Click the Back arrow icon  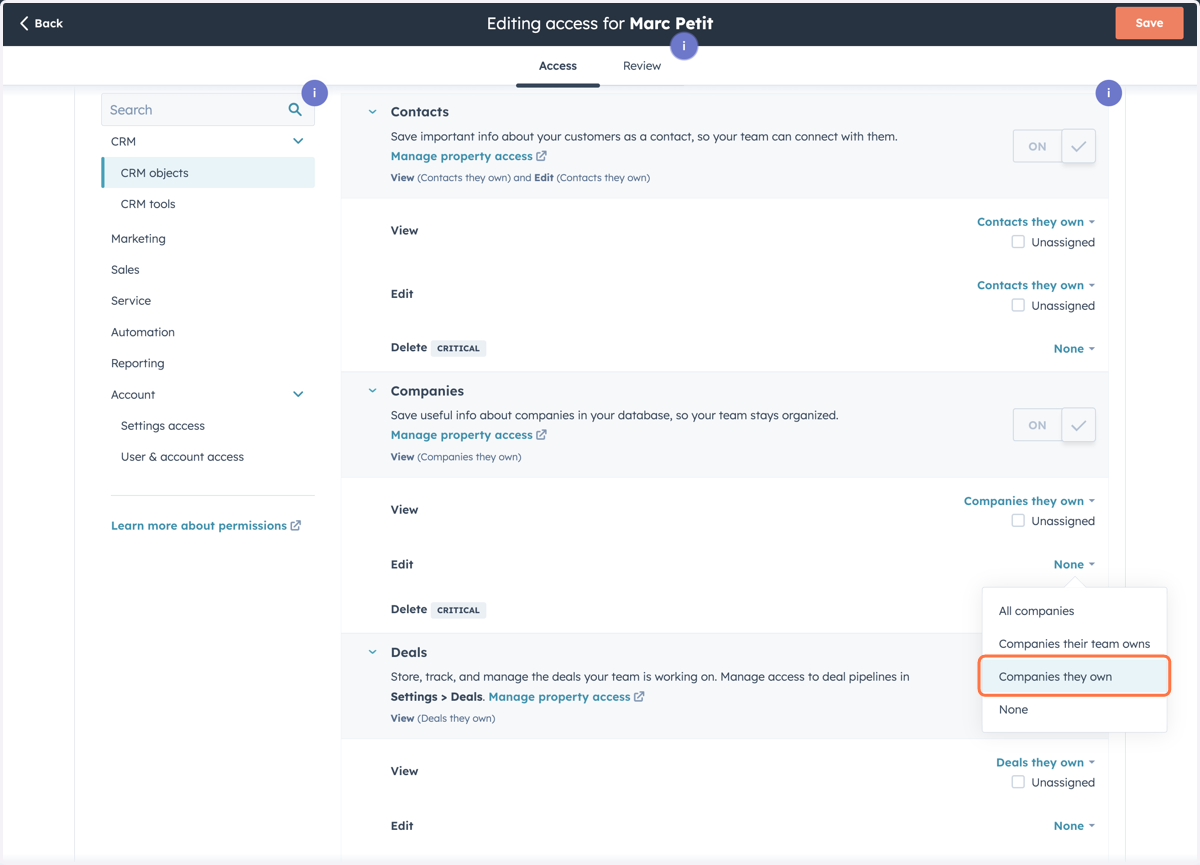(x=24, y=23)
